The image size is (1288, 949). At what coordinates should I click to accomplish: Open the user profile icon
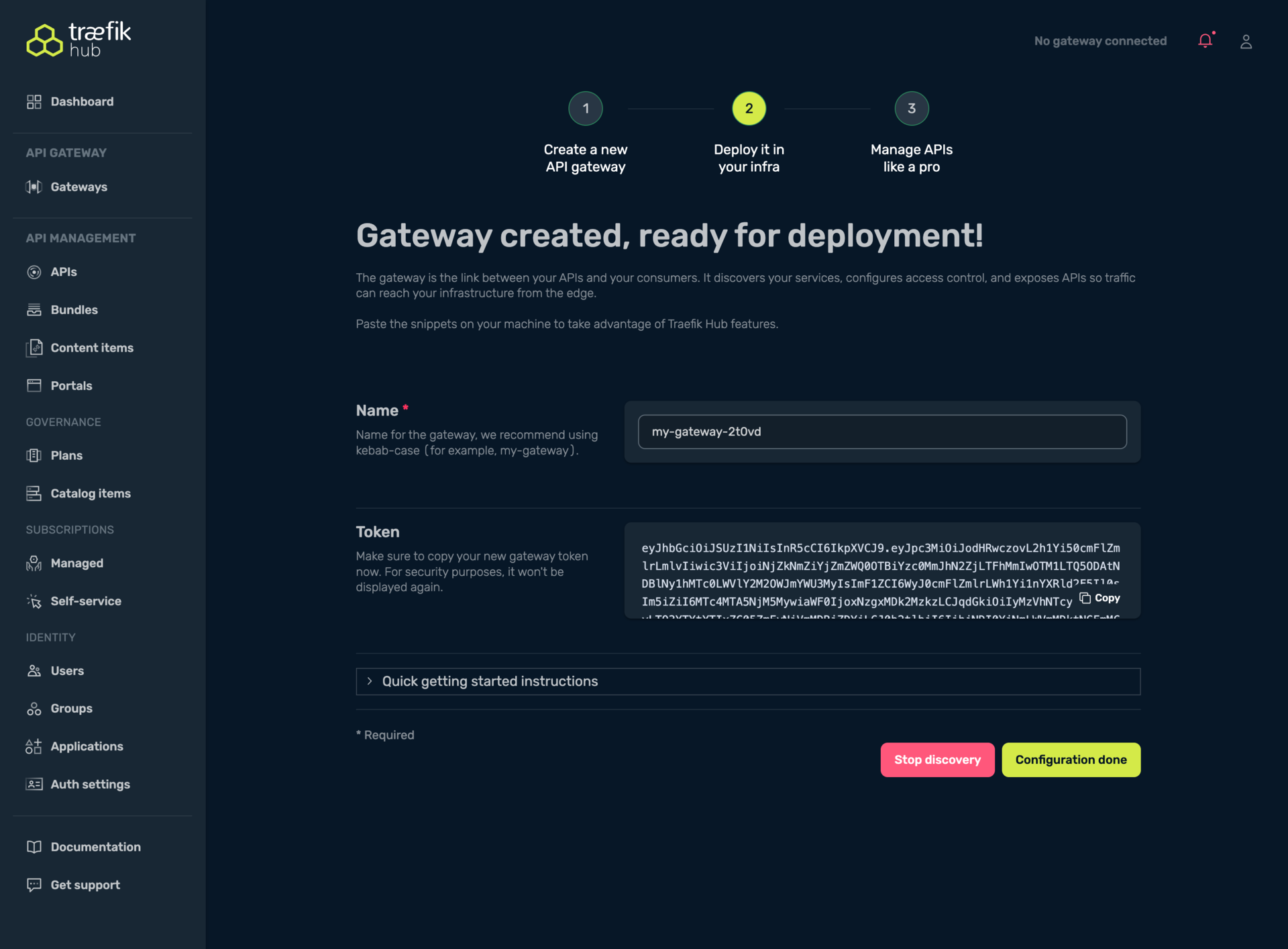pyautogui.click(x=1246, y=42)
